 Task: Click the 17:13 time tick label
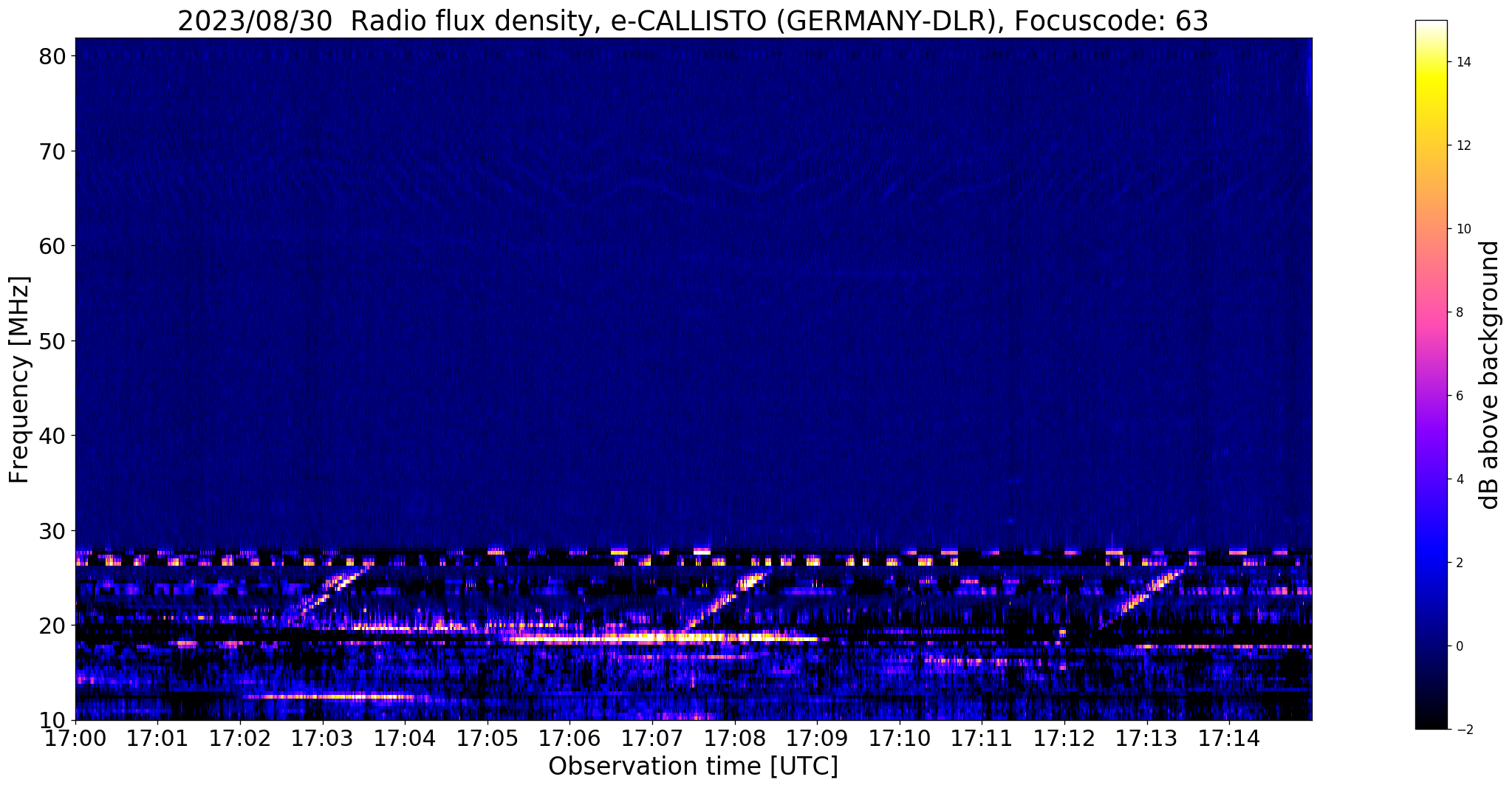[1147, 738]
